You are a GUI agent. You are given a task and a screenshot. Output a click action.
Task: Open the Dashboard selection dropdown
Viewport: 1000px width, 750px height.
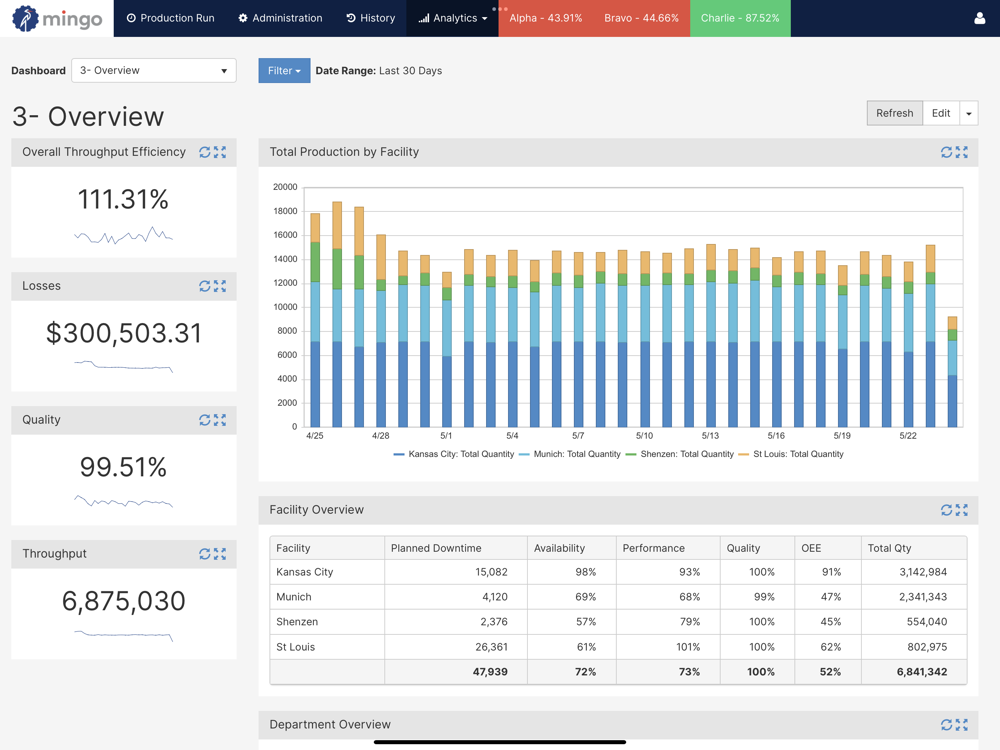[154, 71]
